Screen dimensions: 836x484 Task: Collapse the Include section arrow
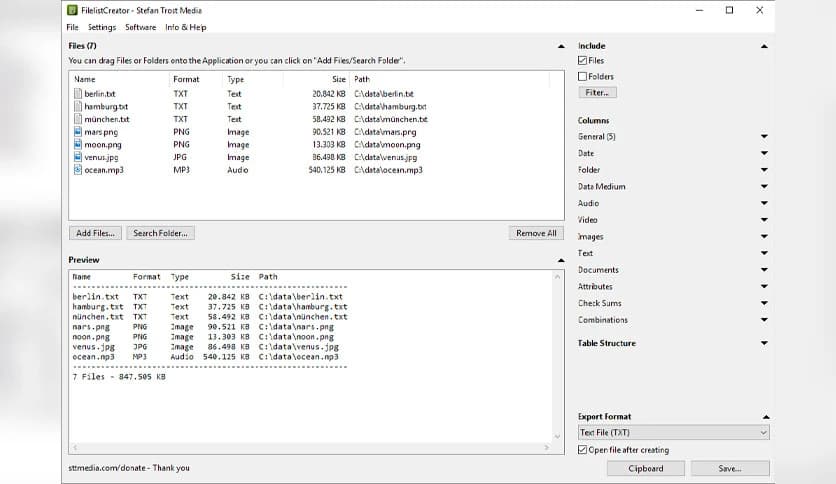pos(764,46)
